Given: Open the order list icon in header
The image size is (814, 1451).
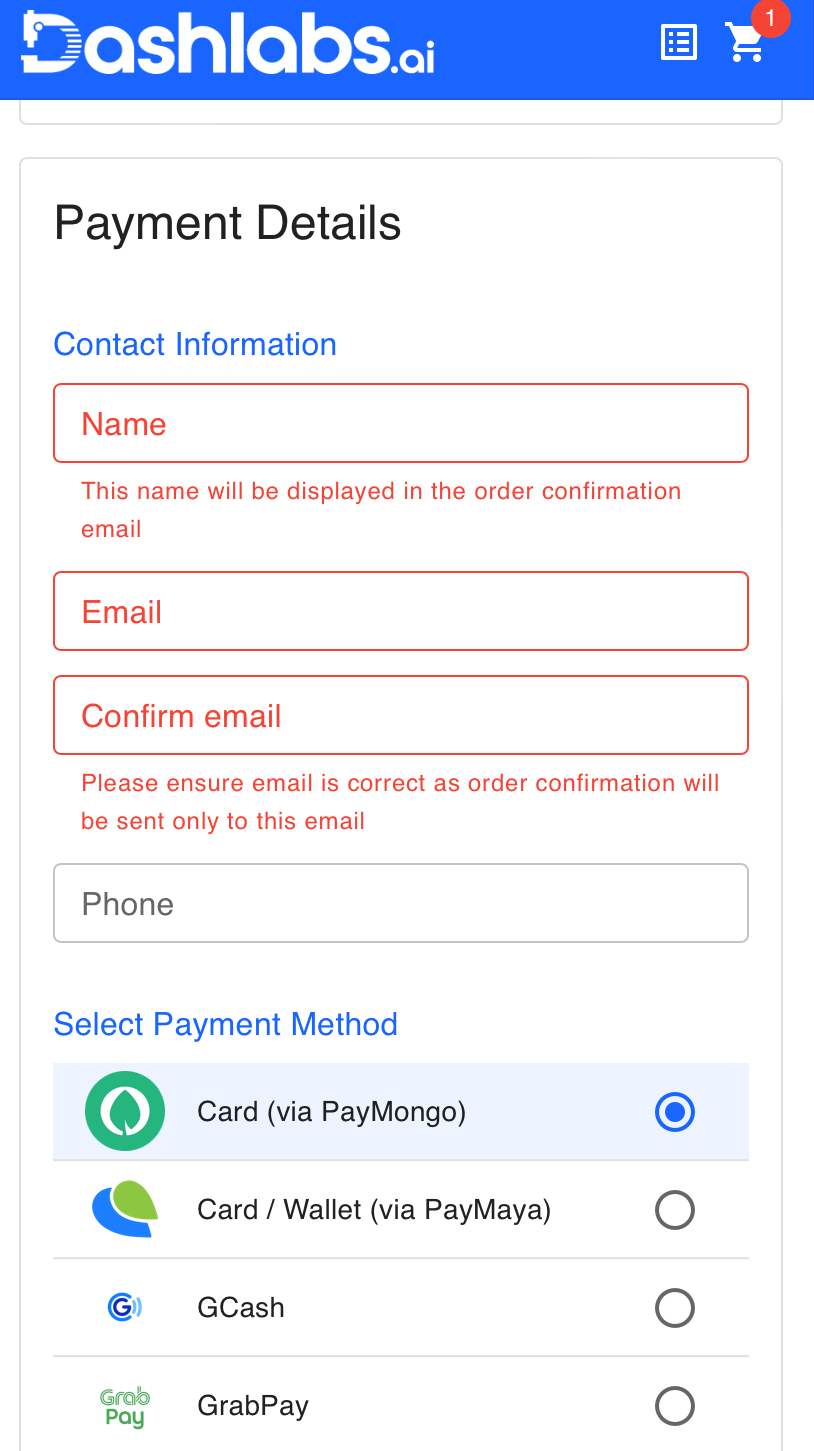Looking at the screenshot, I should 679,43.
